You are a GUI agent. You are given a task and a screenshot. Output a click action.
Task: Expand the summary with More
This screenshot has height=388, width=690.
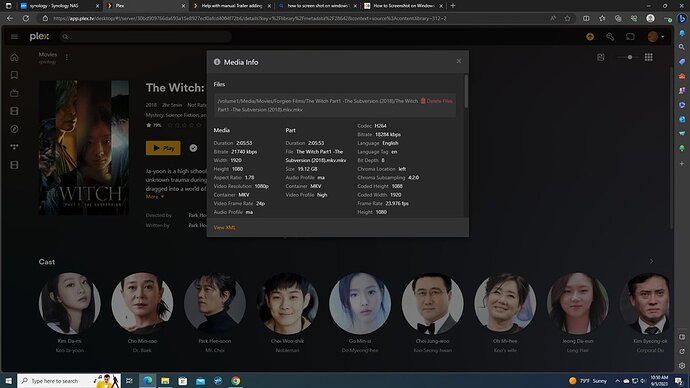154,197
